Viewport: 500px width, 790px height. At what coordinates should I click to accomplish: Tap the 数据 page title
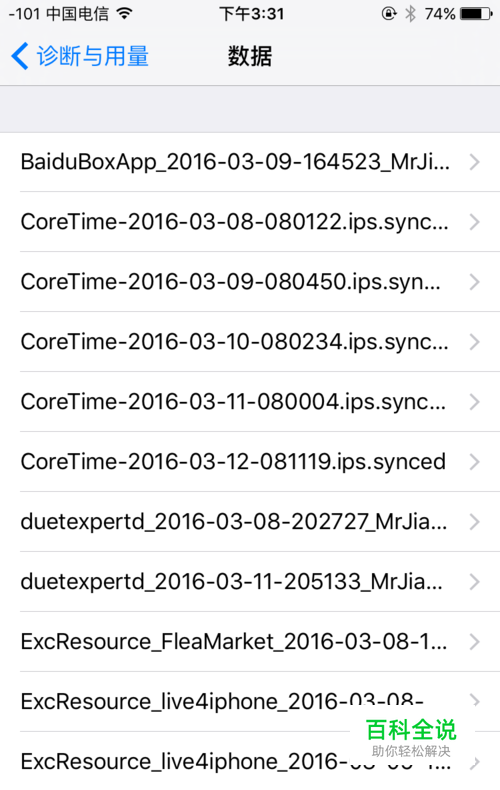[x=250, y=56]
